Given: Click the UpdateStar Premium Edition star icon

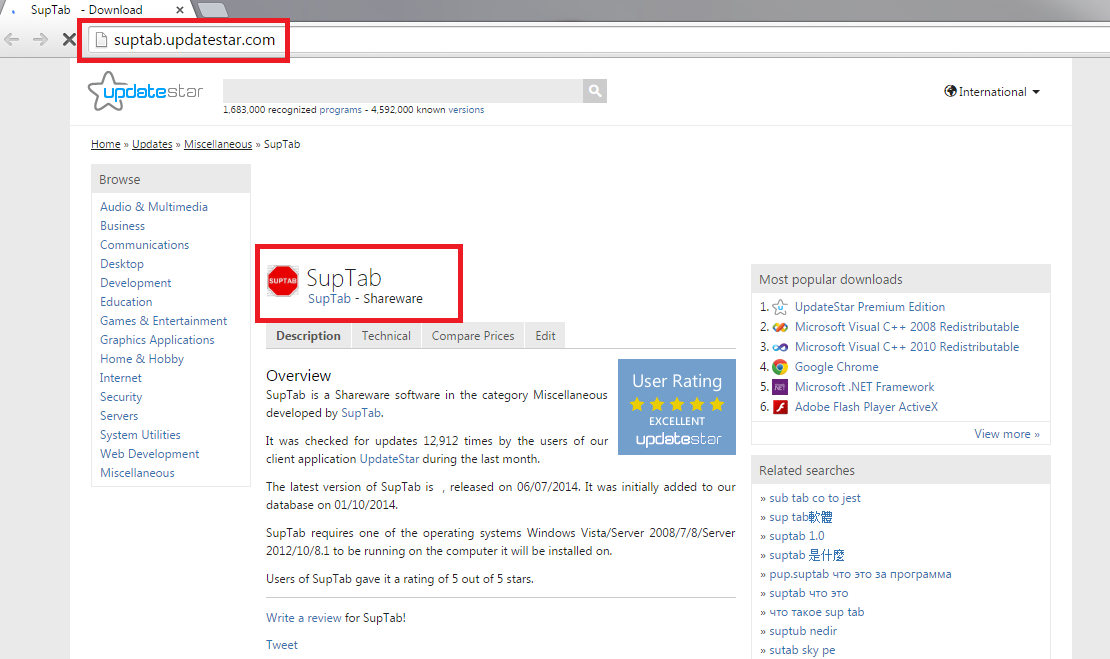Looking at the screenshot, I should pos(780,307).
